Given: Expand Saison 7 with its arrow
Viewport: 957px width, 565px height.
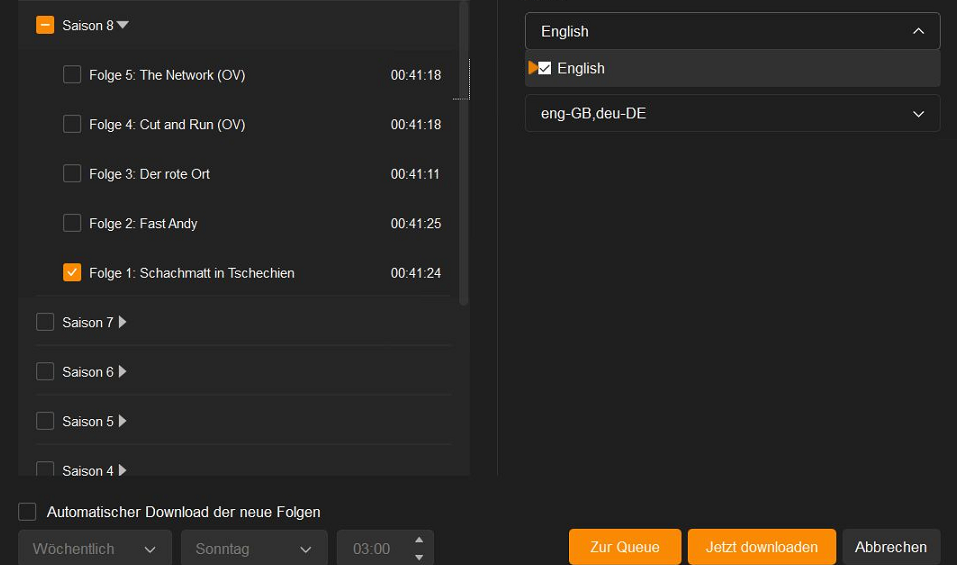Looking at the screenshot, I should click(x=123, y=322).
